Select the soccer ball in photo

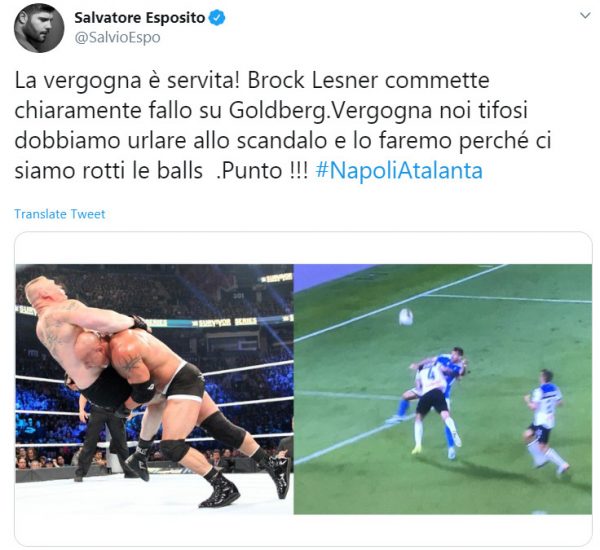coord(406,317)
